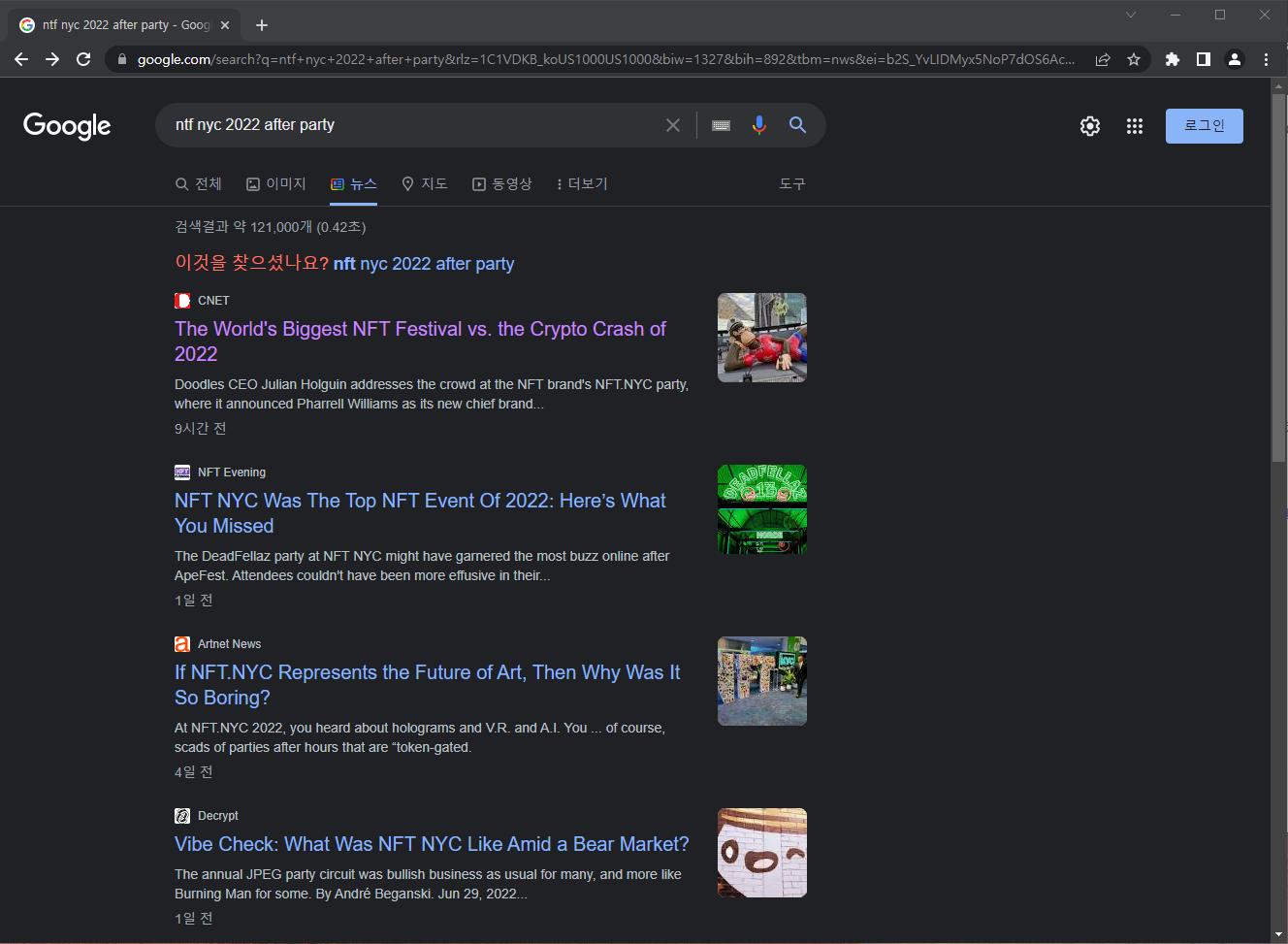
Task: Click the browser back arrow
Action: click(21, 59)
